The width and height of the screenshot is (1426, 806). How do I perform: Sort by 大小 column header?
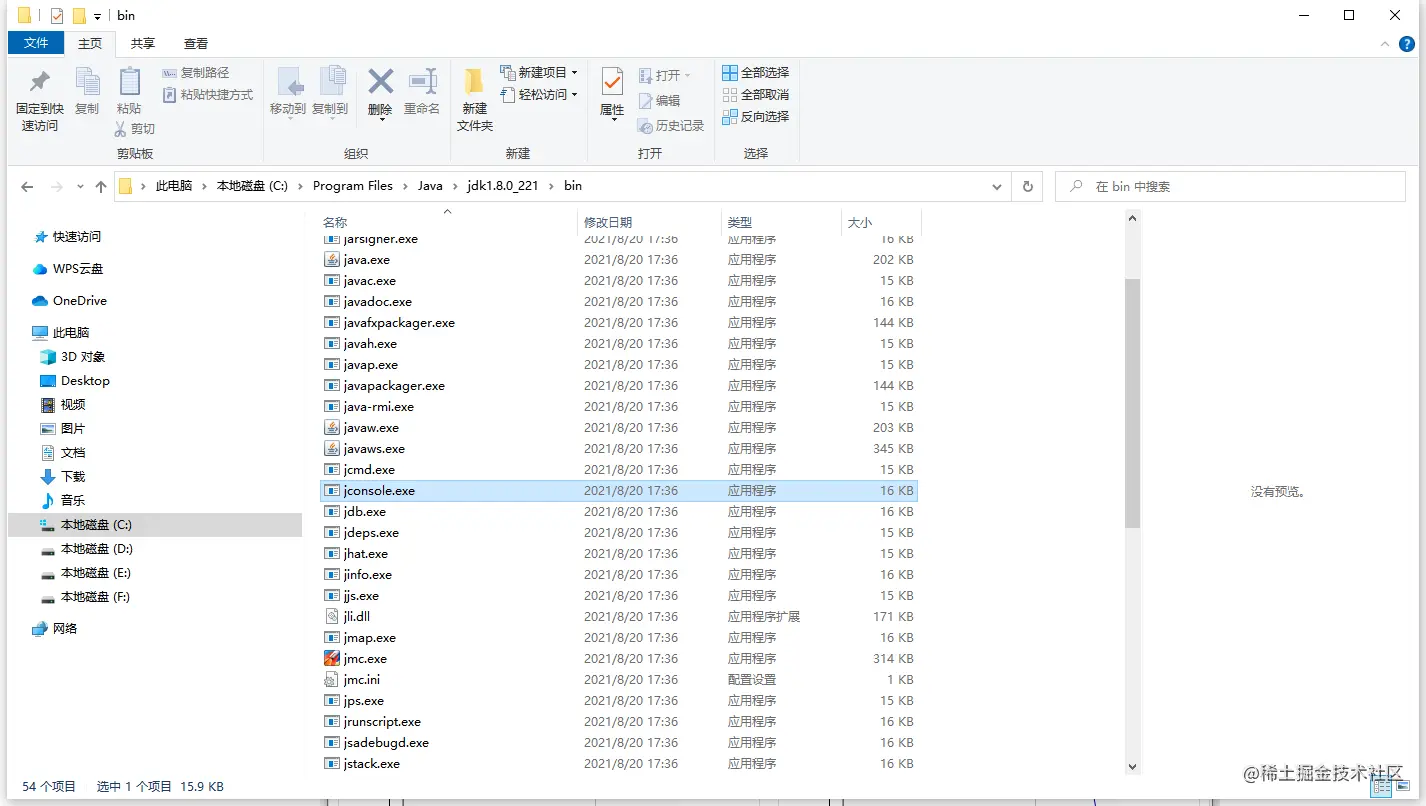[860, 222]
